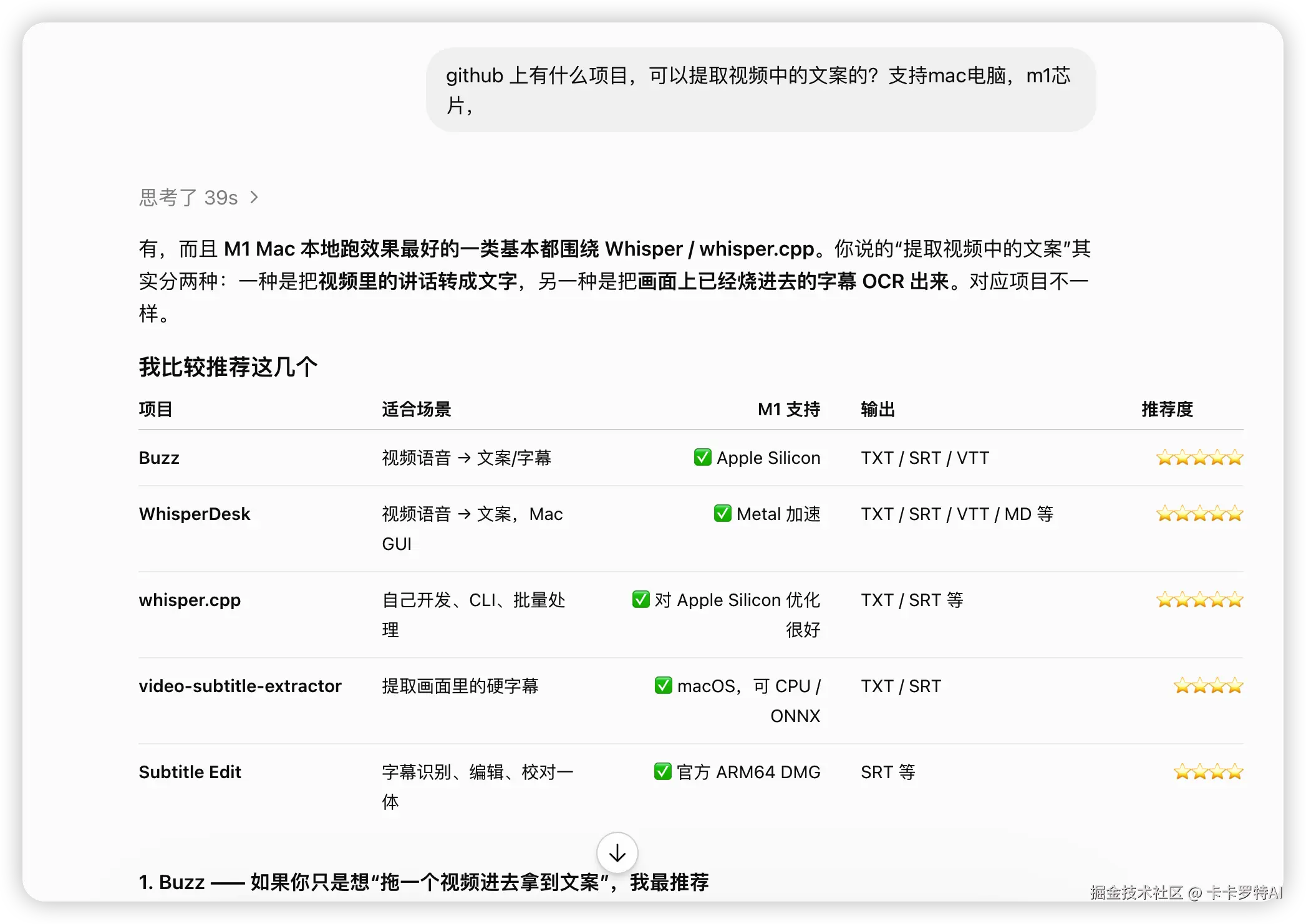
Task: Click the TXT / SRT cell of video-subtitle-extractor
Action: coord(901,686)
